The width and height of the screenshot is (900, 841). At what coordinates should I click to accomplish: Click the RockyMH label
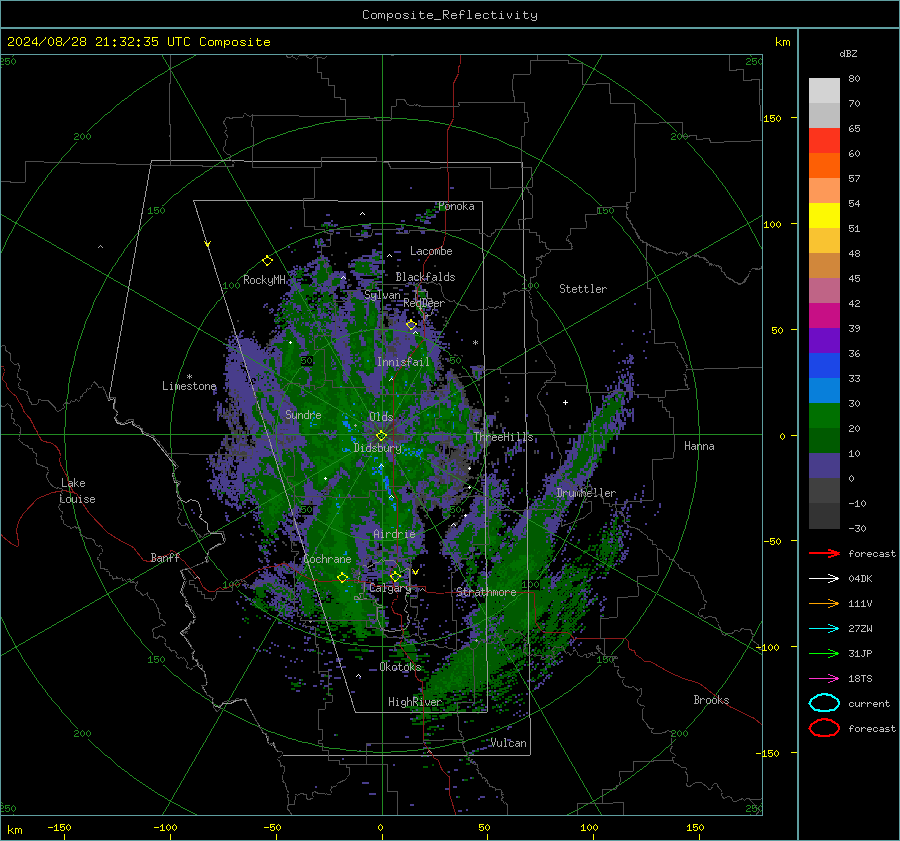[x=264, y=280]
